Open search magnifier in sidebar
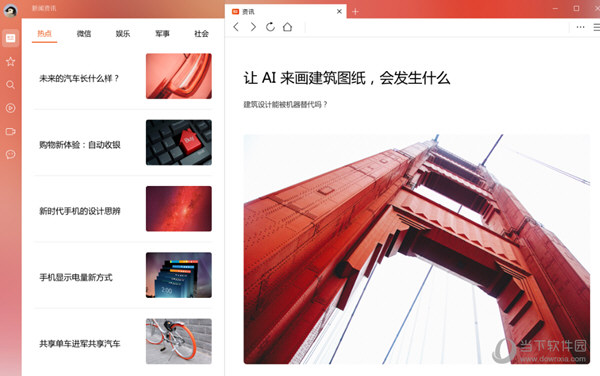600x376 pixels. [x=10, y=85]
